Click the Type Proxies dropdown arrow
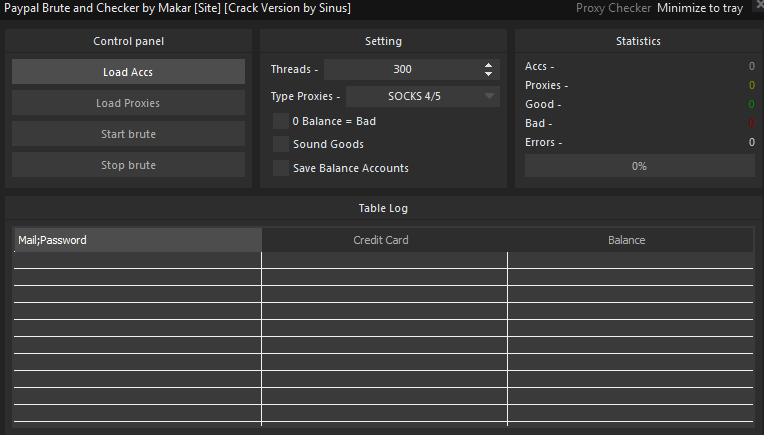Viewport: 764px width, 435px height. coord(490,96)
